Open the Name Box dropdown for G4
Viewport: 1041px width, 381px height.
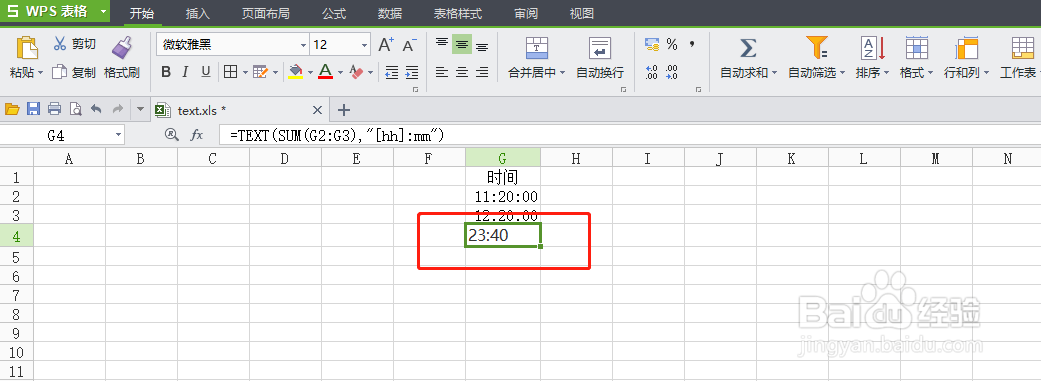[x=119, y=135]
